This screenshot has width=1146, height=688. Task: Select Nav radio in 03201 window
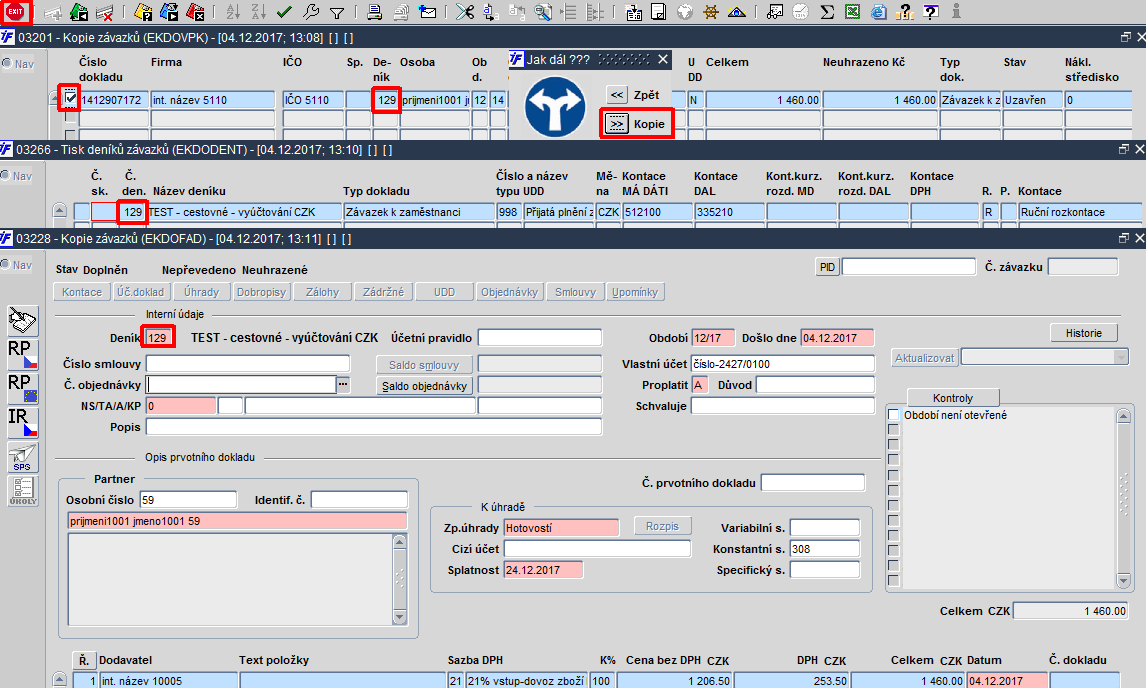click(x=7, y=64)
